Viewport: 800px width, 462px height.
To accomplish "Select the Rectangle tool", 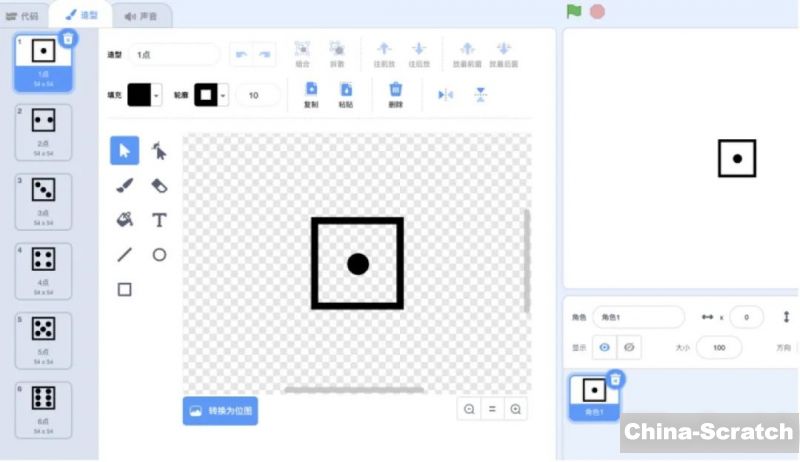I will (x=125, y=289).
